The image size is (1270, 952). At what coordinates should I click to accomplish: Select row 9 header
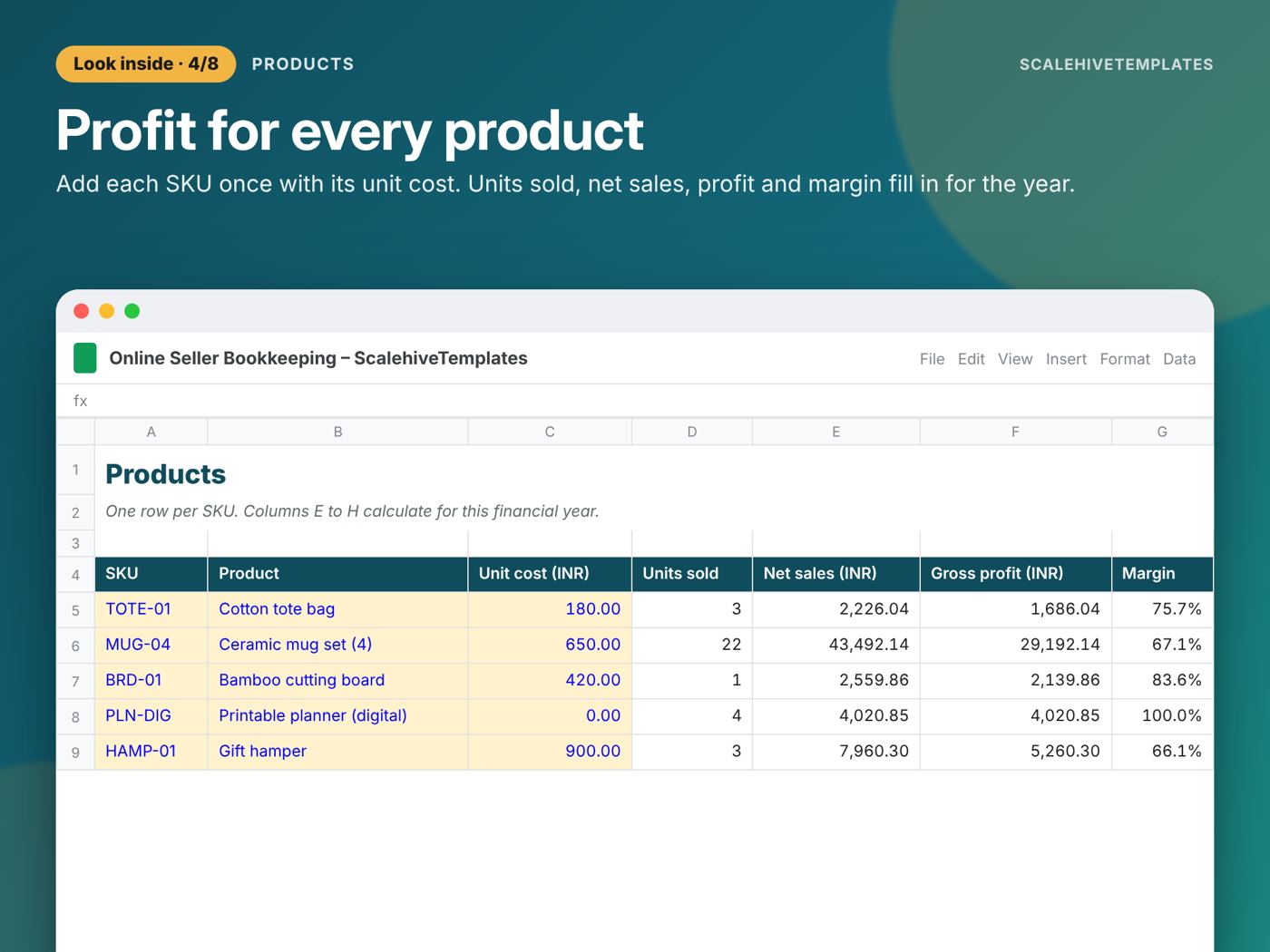click(x=75, y=752)
